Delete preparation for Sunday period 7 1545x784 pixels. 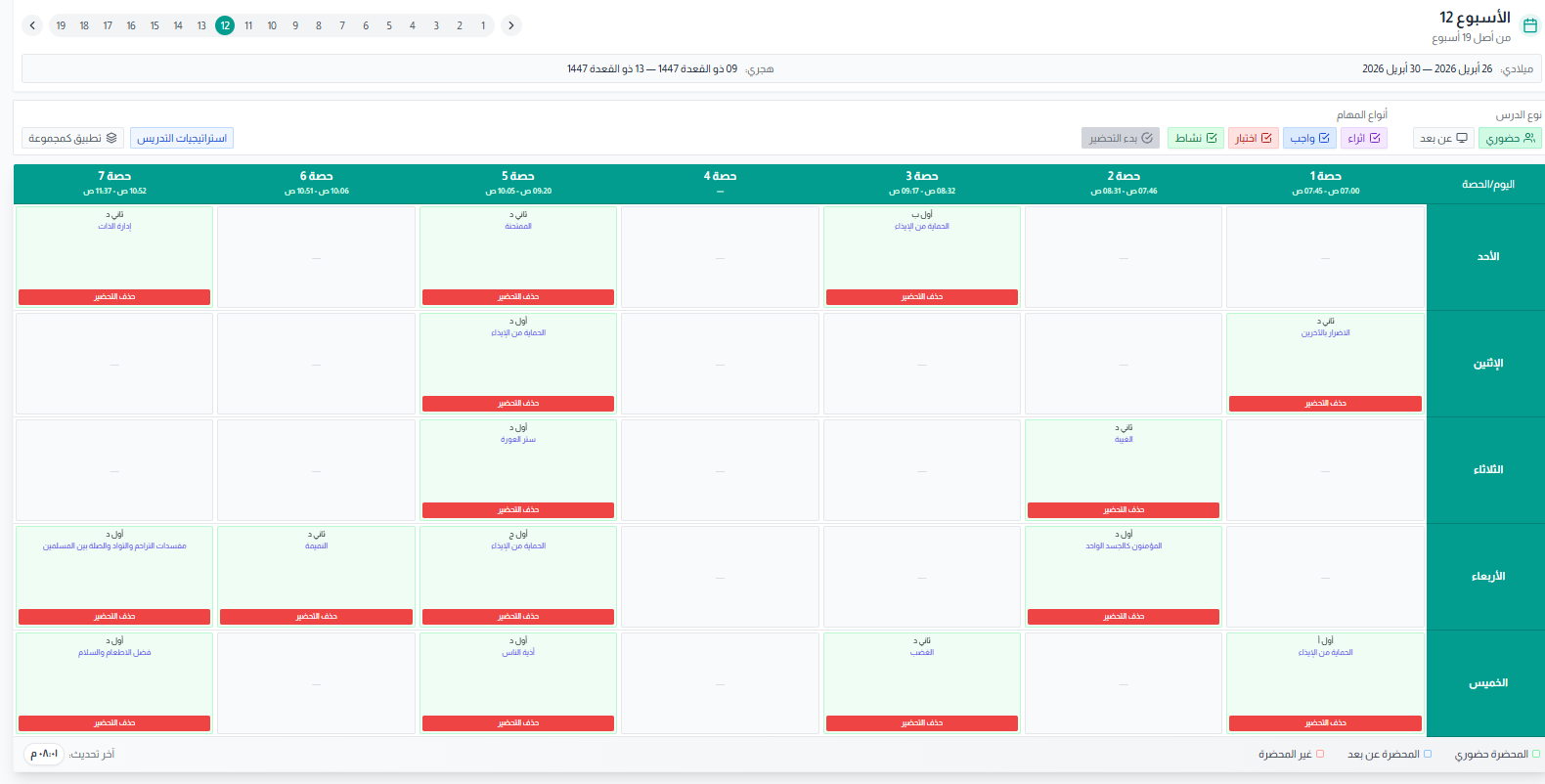pyautogui.click(x=114, y=297)
